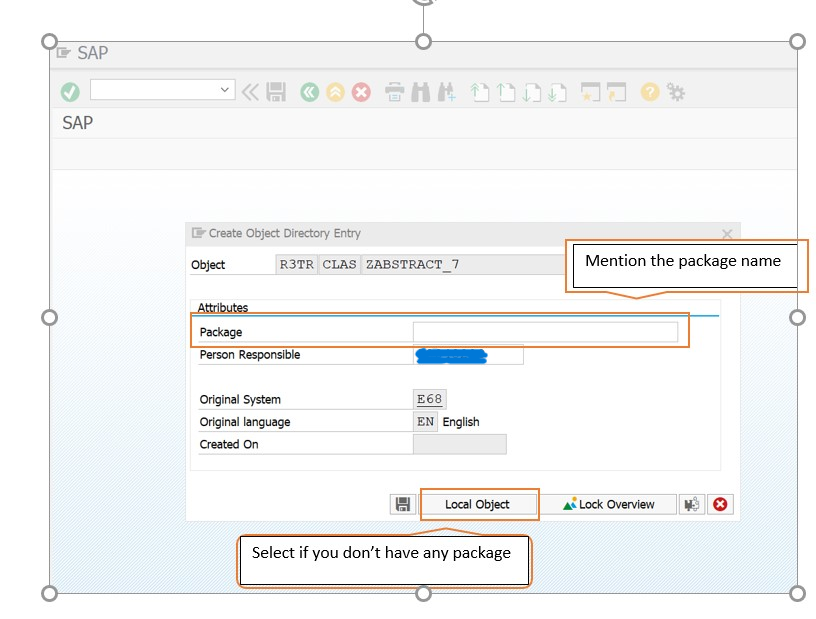Click the dialog Save icon button
This screenshot has height=619, width=816.
[402, 505]
